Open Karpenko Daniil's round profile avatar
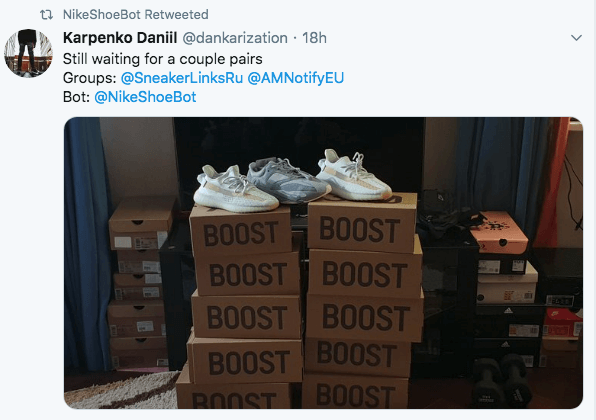The width and height of the screenshot is (596, 420). pyautogui.click(x=28, y=53)
